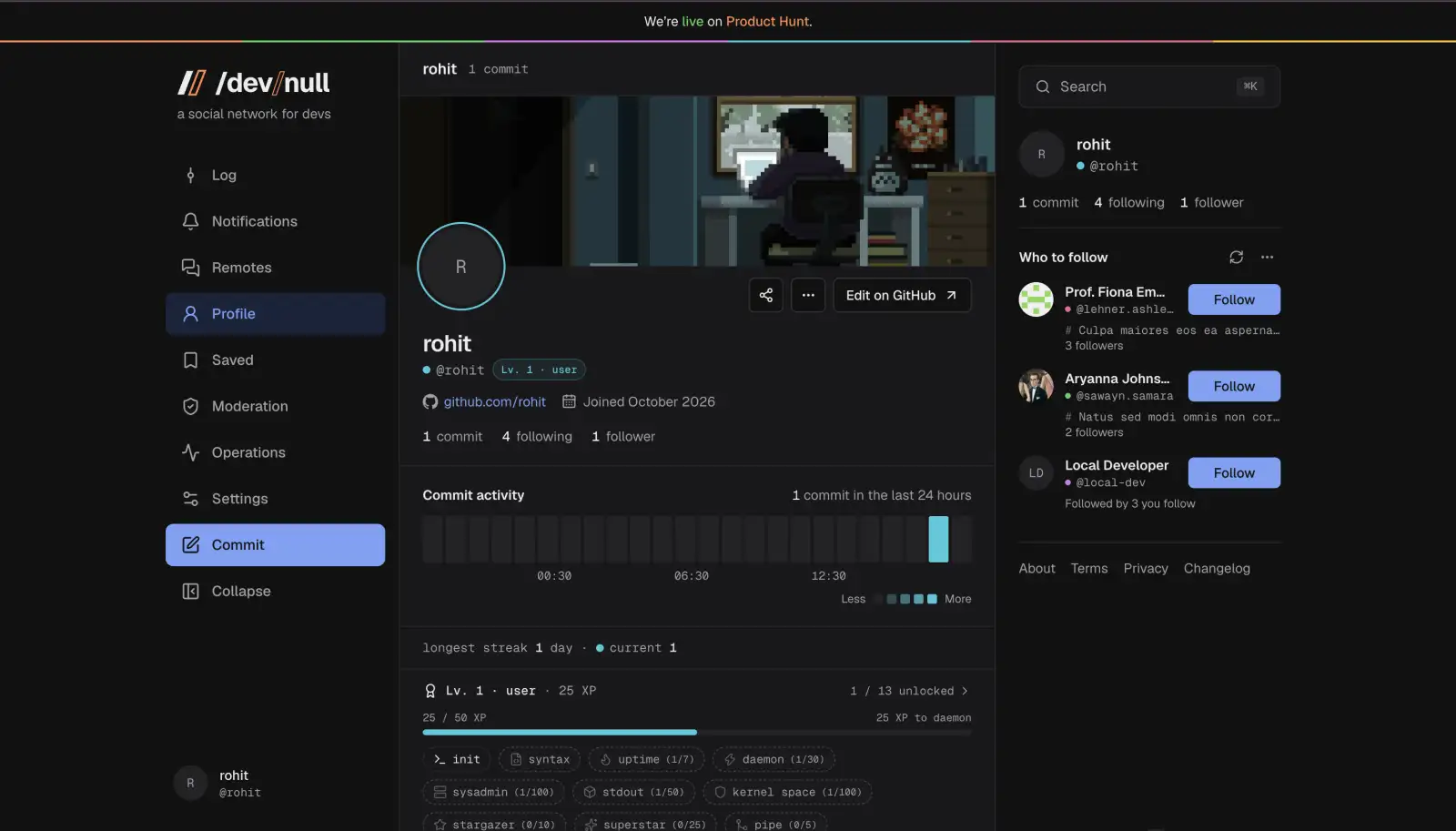Follow Prof. Fiona Em...
1456x831 pixels.
[1234, 299]
